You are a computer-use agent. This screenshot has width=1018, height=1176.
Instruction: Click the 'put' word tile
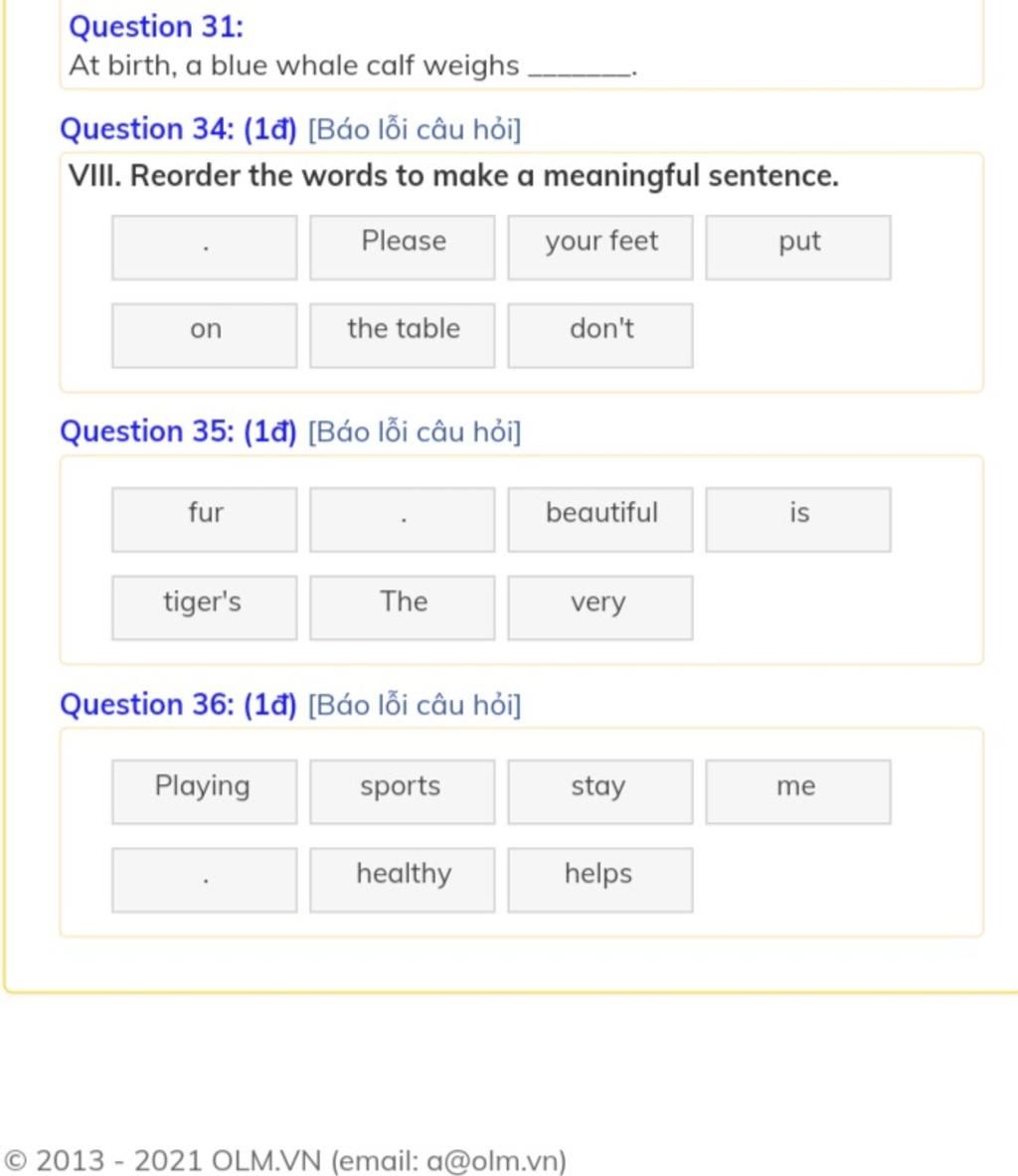click(798, 247)
